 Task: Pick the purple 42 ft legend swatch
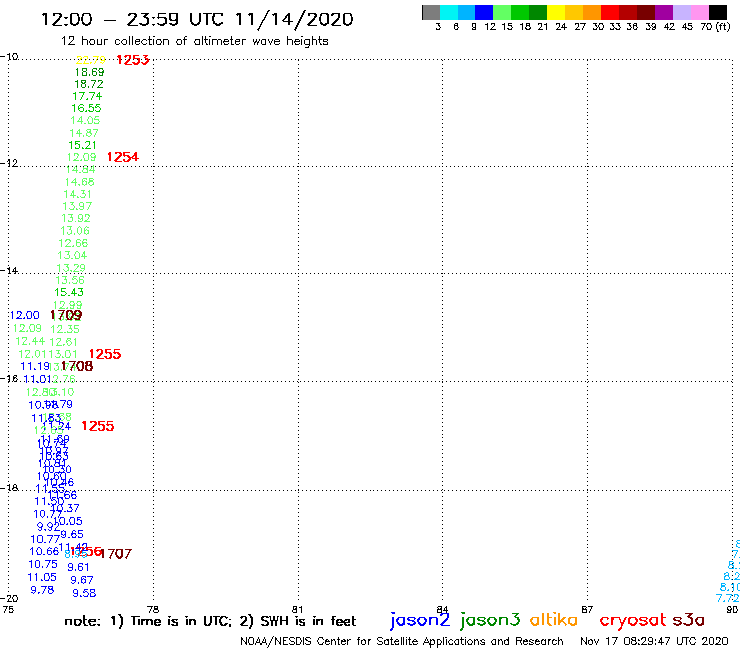tap(664, 13)
